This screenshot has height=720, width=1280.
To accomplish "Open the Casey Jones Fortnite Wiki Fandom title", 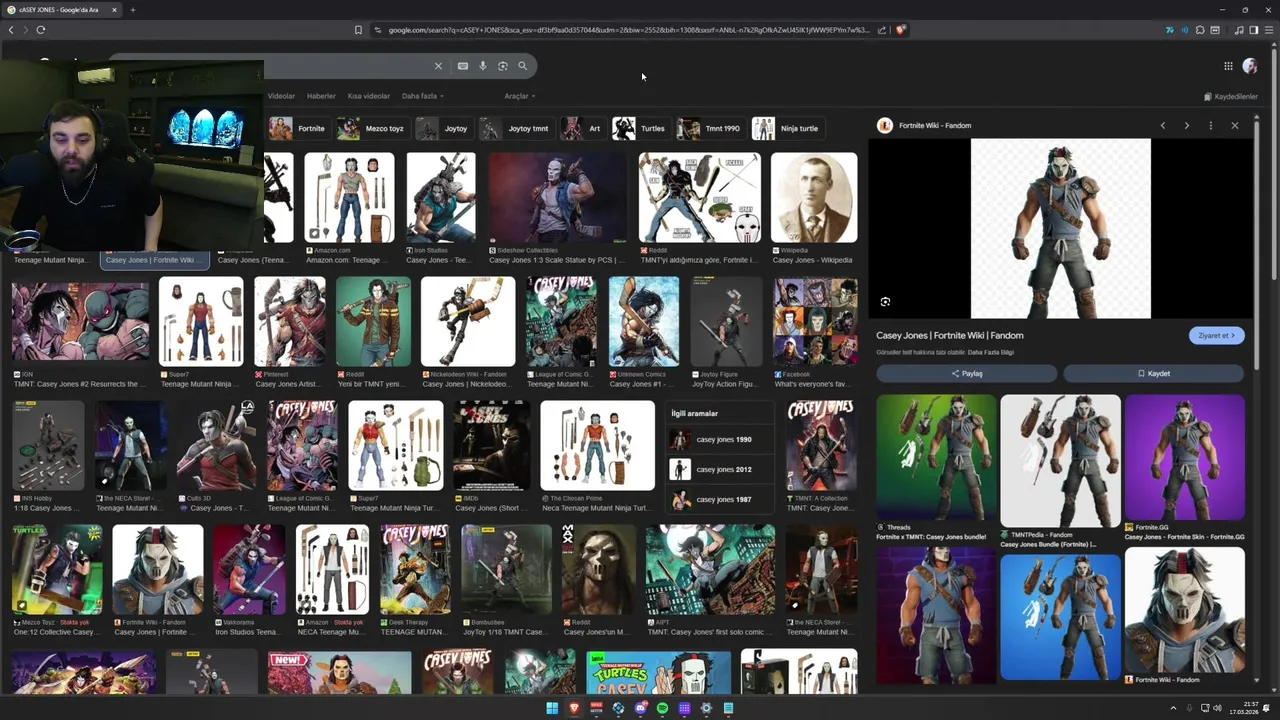I will tap(950, 336).
